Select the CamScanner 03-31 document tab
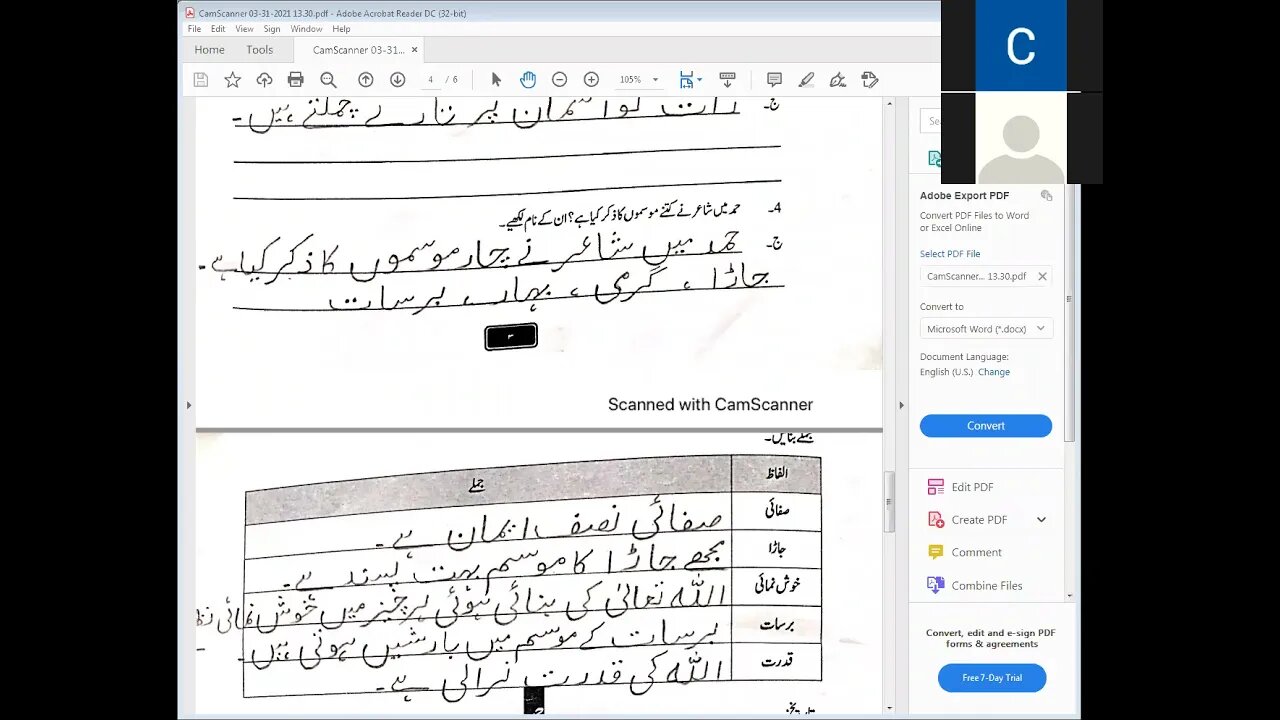This screenshot has width=1280, height=720. coord(358,50)
